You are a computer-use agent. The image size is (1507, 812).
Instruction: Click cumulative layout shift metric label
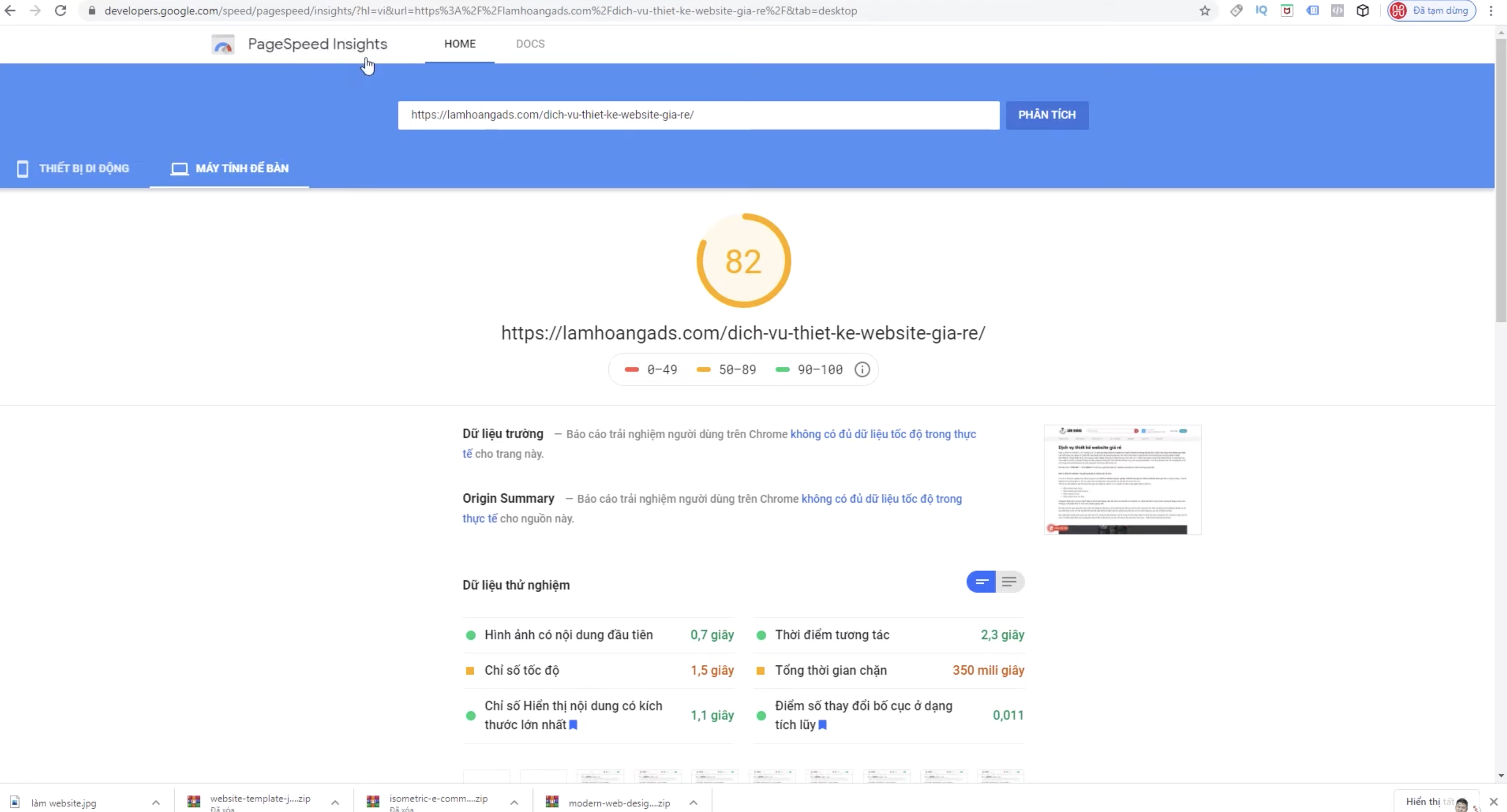pos(863,716)
